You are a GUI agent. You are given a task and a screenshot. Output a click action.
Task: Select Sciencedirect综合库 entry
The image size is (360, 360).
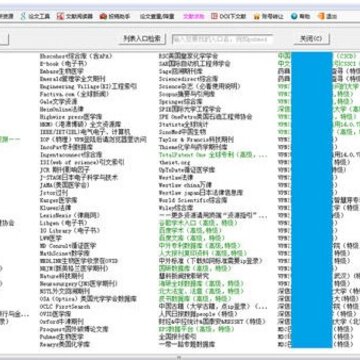188,79
